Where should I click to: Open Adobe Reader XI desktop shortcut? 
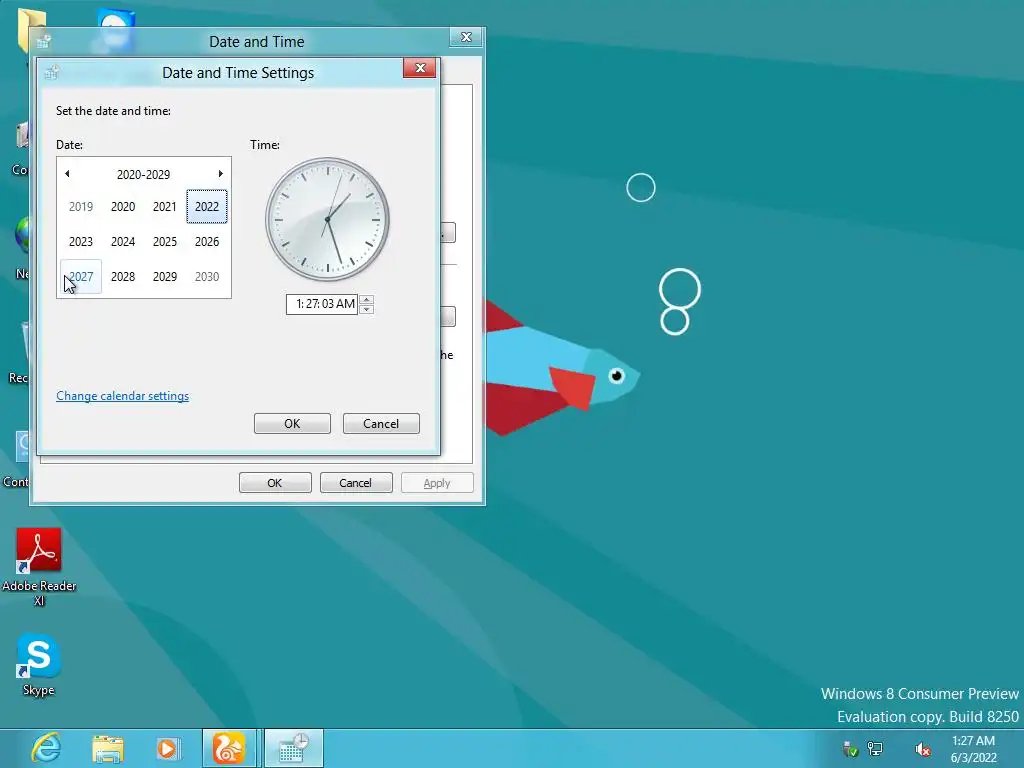39,567
